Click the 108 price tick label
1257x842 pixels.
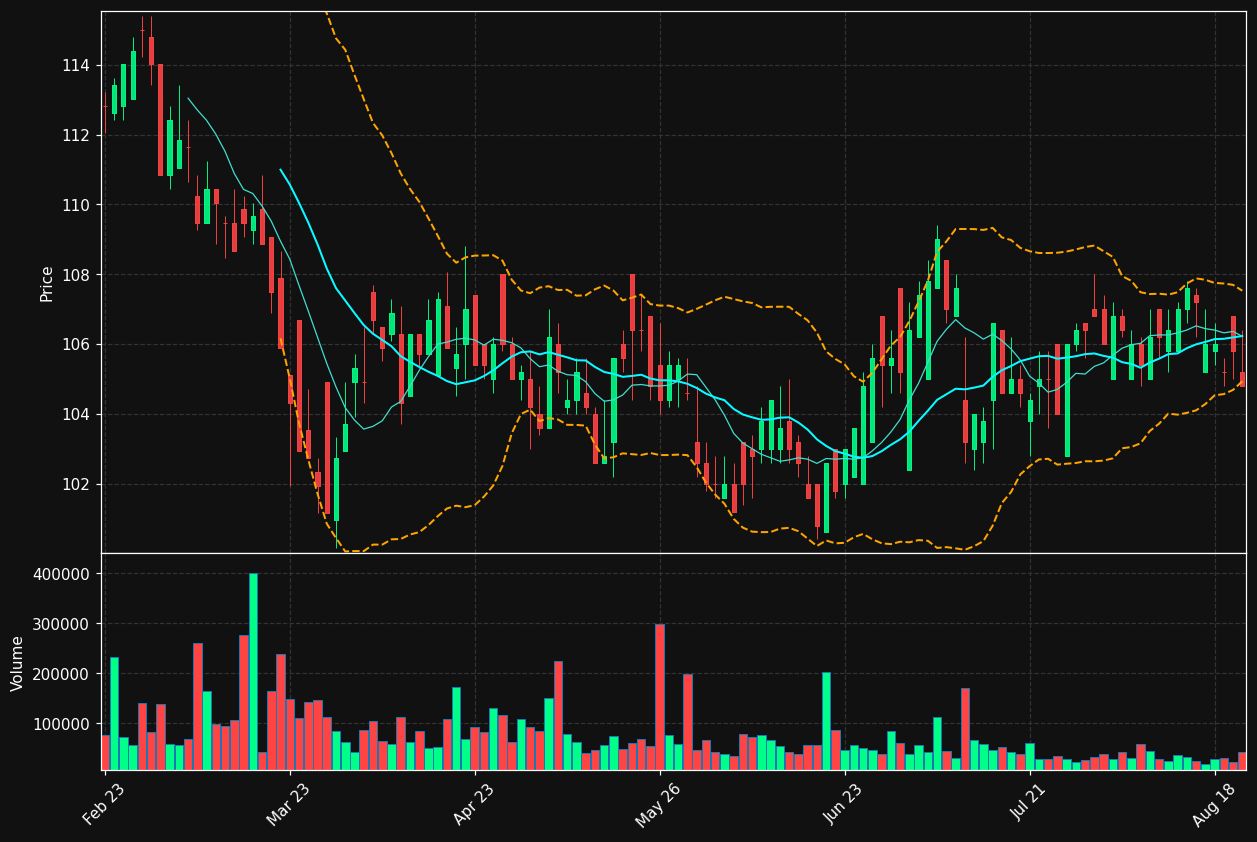click(x=76, y=275)
